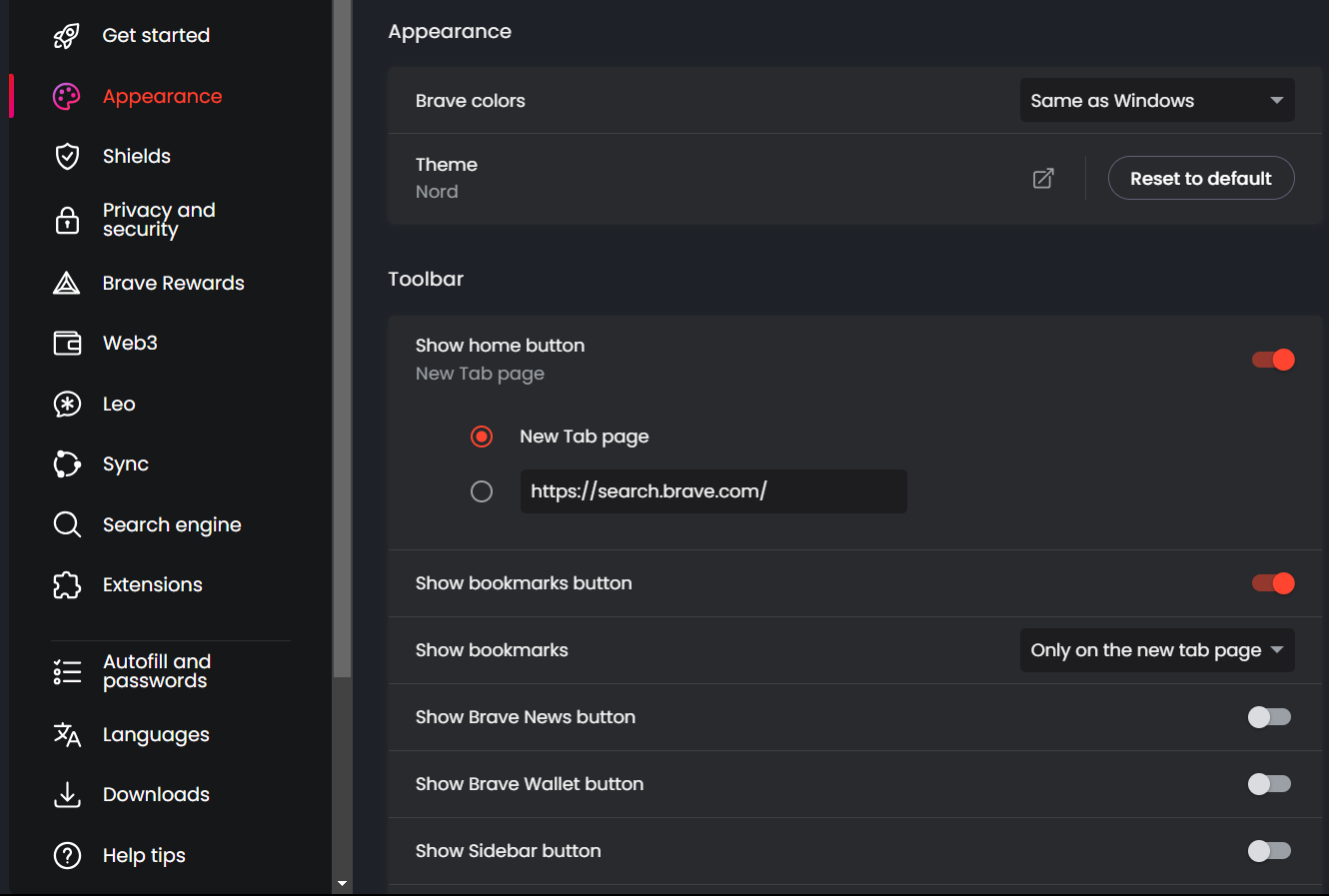Open Shields settings via shield icon
This screenshot has height=896, width=1329.
[67, 157]
